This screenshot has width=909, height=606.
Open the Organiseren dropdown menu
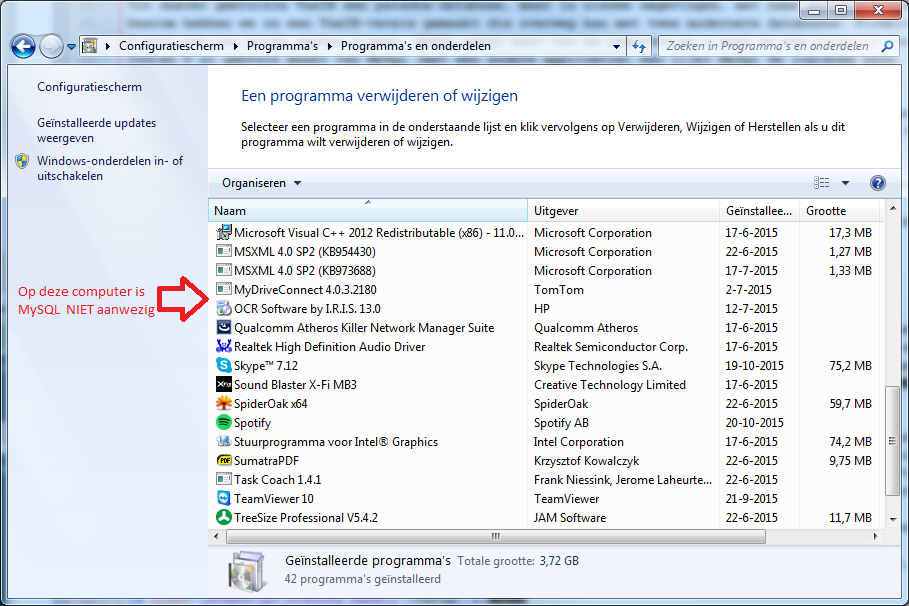tap(261, 183)
